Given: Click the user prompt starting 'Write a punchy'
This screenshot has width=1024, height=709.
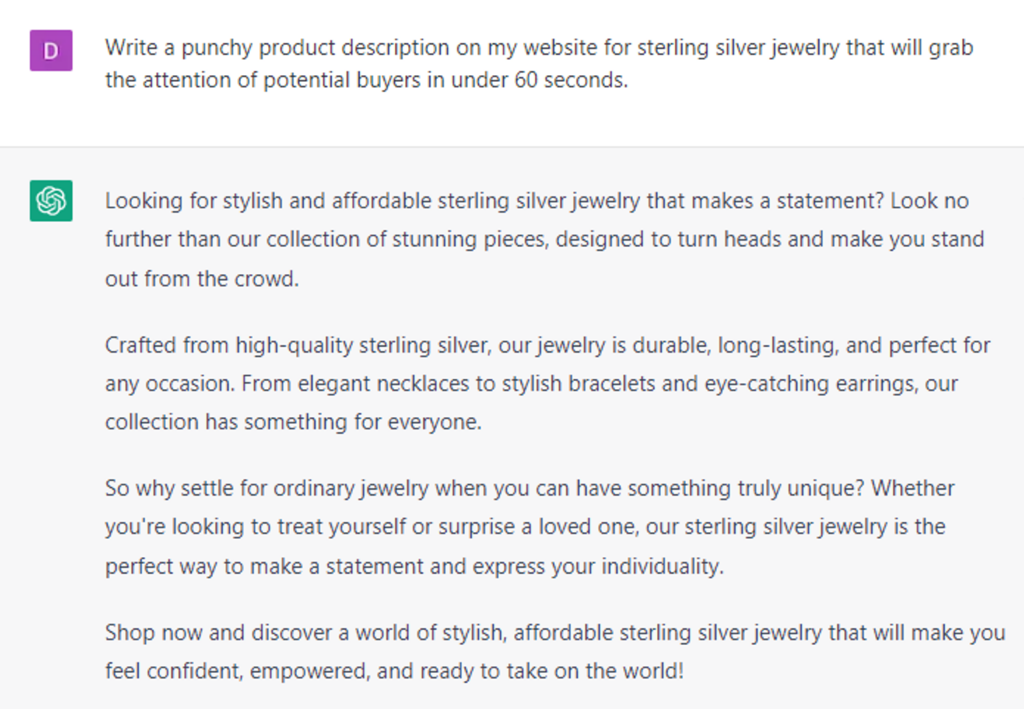Looking at the screenshot, I should (x=538, y=63).
